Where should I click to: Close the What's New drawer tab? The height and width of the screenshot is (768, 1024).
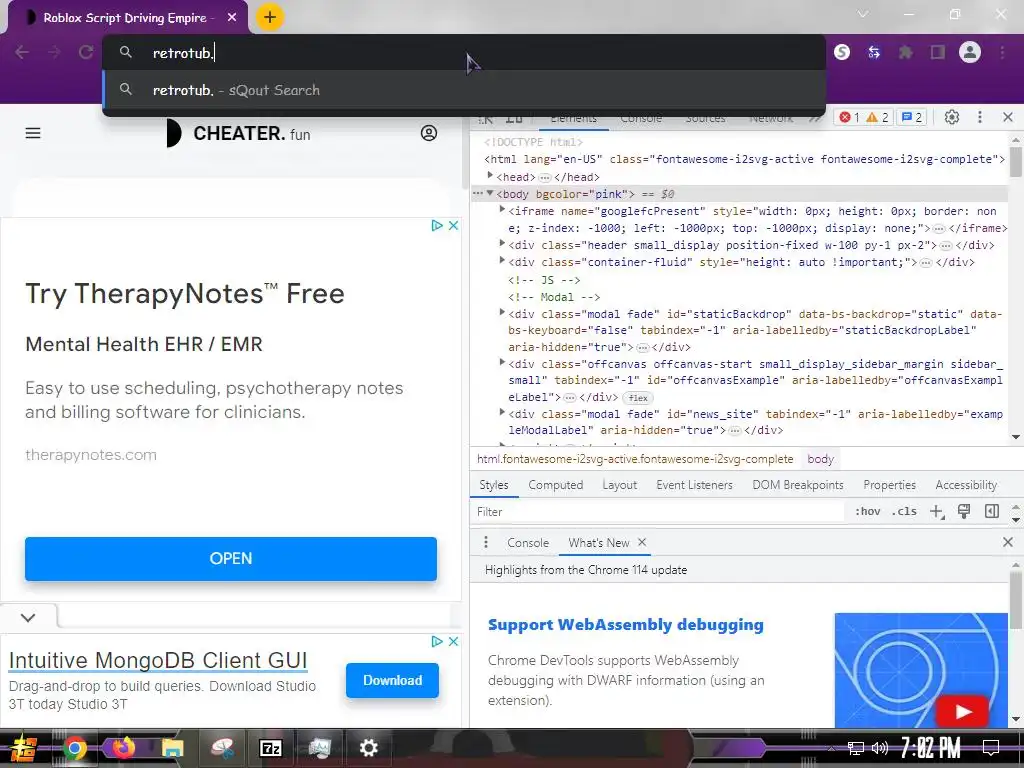click(x=642, y=542)
